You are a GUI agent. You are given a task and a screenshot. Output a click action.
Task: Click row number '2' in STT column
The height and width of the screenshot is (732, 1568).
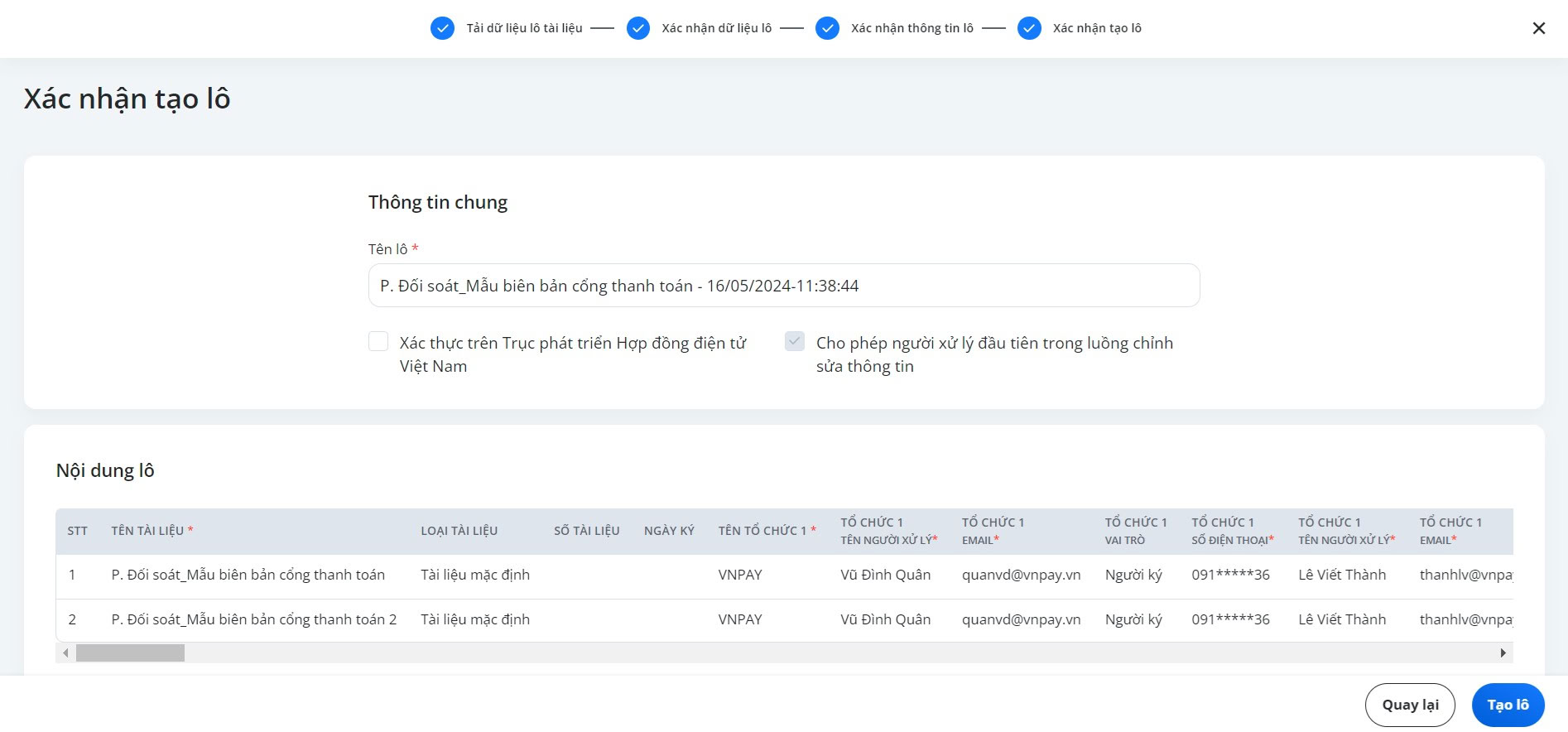coord(72,619)
